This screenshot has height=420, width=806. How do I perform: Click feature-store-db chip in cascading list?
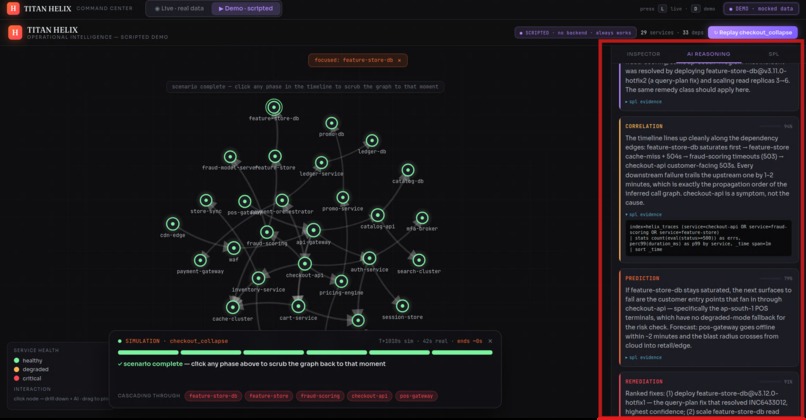tap(213, 396)
